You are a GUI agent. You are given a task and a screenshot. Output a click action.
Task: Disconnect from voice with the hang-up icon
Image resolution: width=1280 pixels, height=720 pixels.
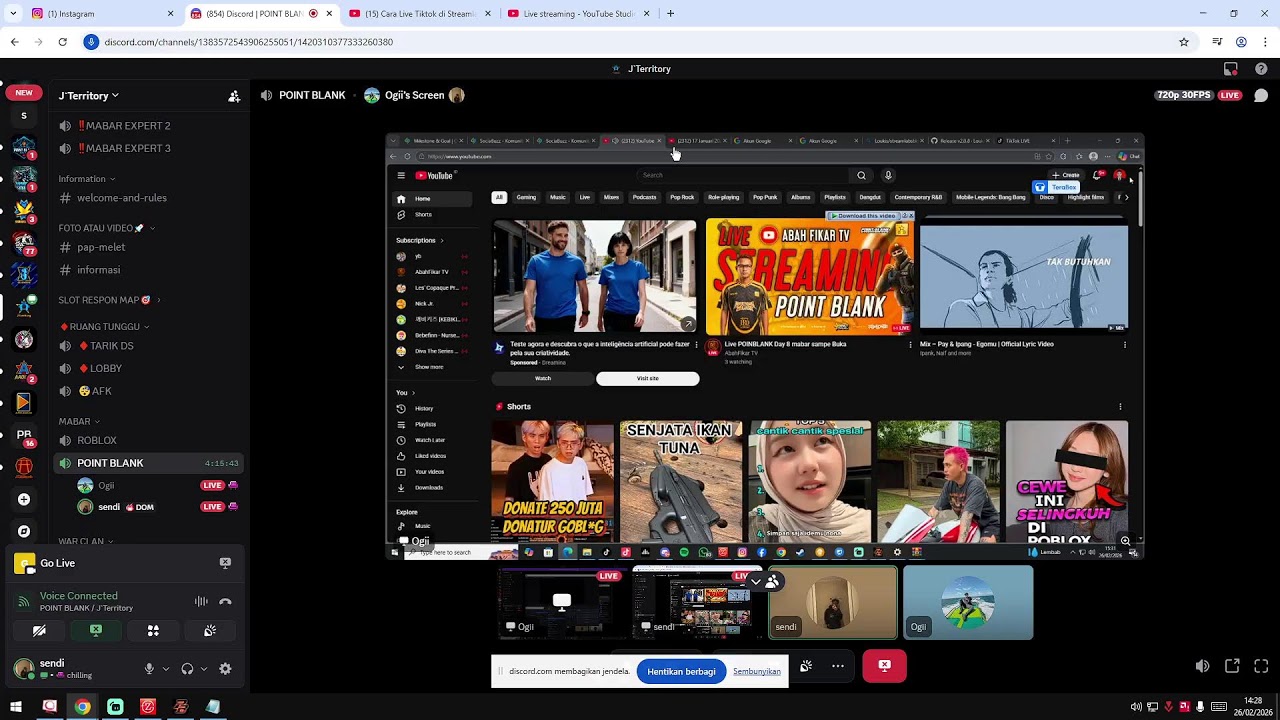pyautogui.click(x=225, y=601)
